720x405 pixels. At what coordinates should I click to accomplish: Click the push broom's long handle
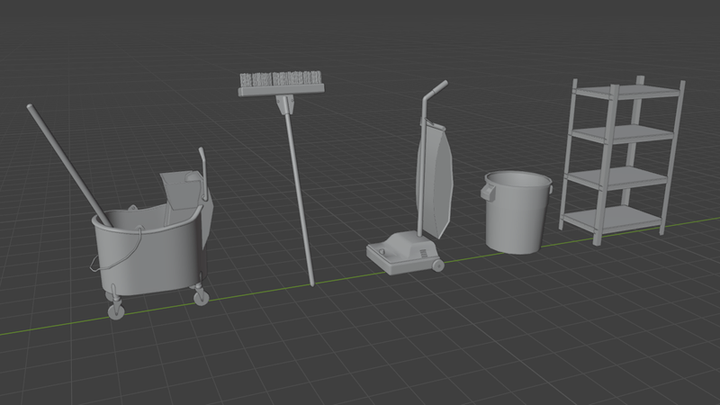[299, 190]
